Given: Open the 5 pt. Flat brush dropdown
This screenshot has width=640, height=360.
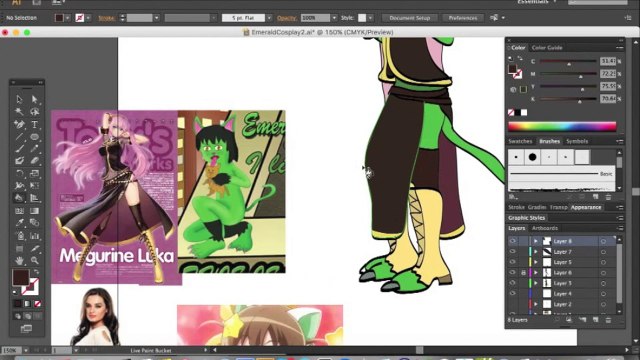Looking at the screenshot, I should 269,18.
